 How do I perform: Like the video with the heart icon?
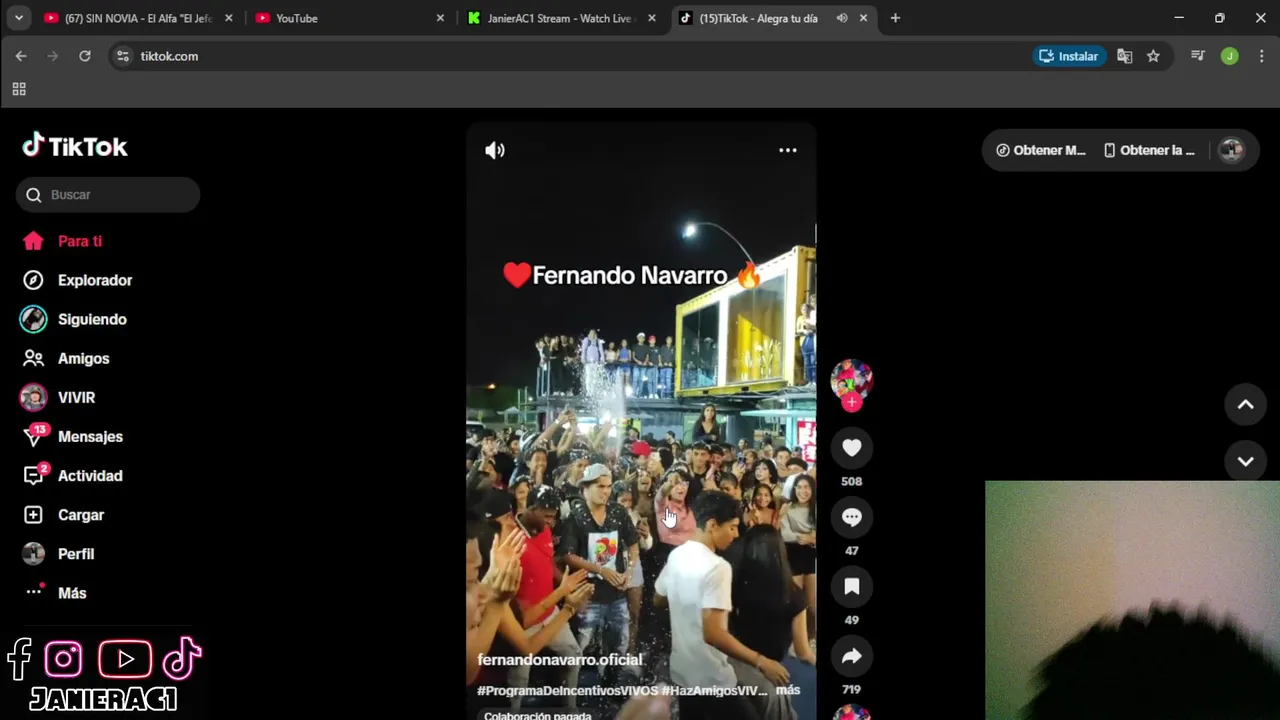(852, 448)
